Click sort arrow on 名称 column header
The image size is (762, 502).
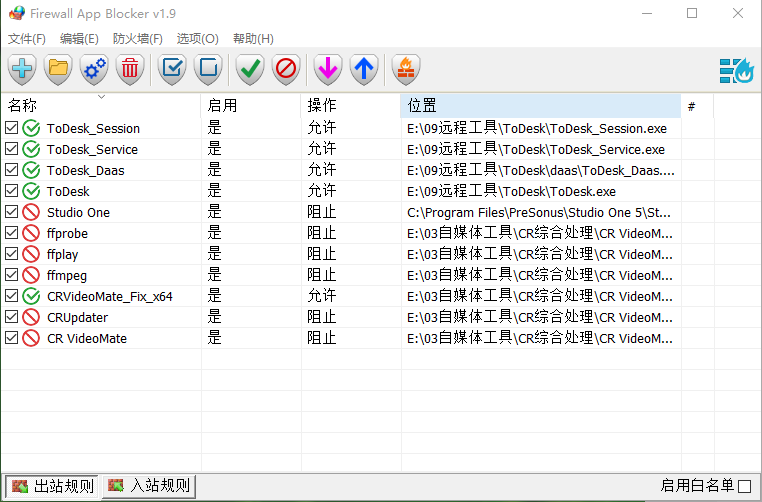[101, 97]
